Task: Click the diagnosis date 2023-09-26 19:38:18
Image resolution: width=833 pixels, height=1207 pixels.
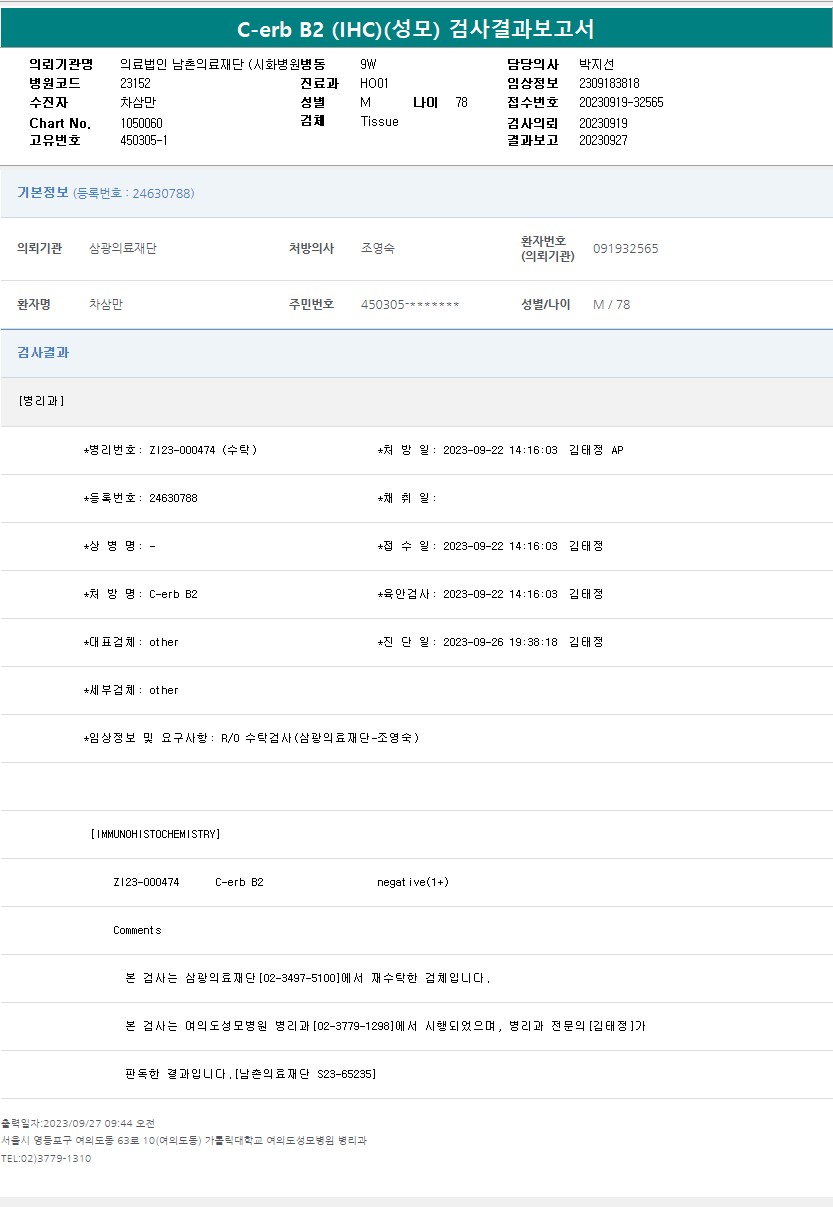Action: click(500, 642)
